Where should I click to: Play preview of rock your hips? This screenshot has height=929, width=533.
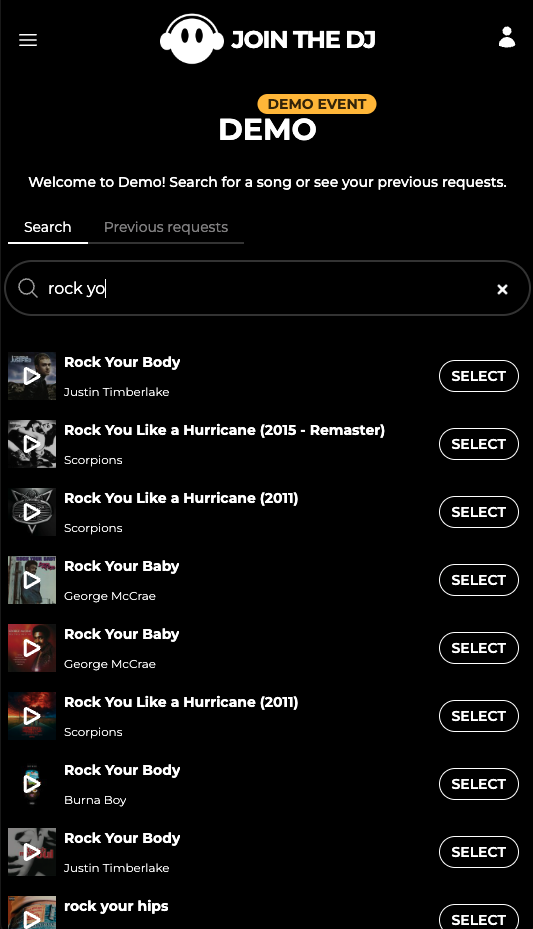32,913
